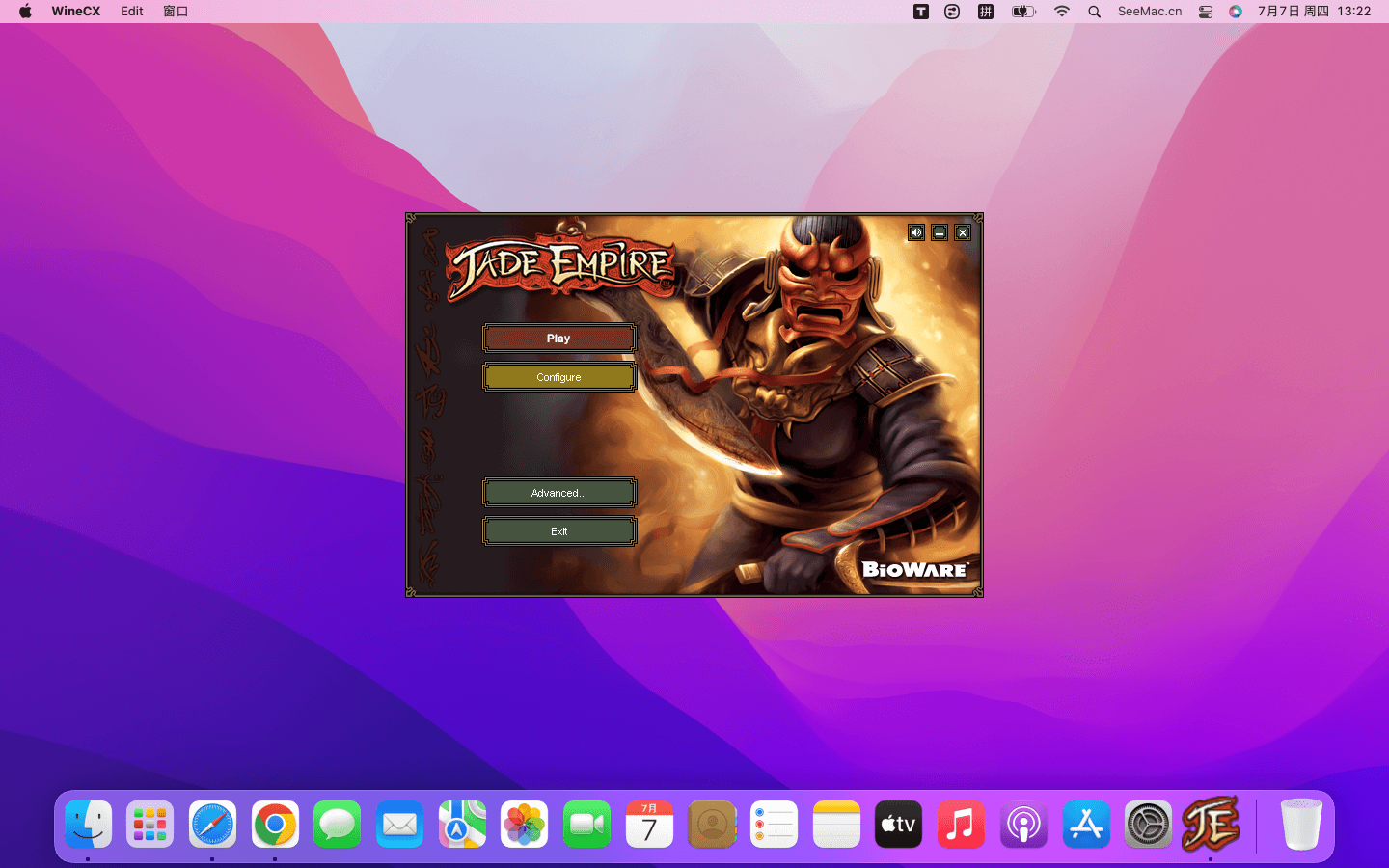Open FaceTime from the Dock
The image size is (1389, 868).
coord(586,825)
